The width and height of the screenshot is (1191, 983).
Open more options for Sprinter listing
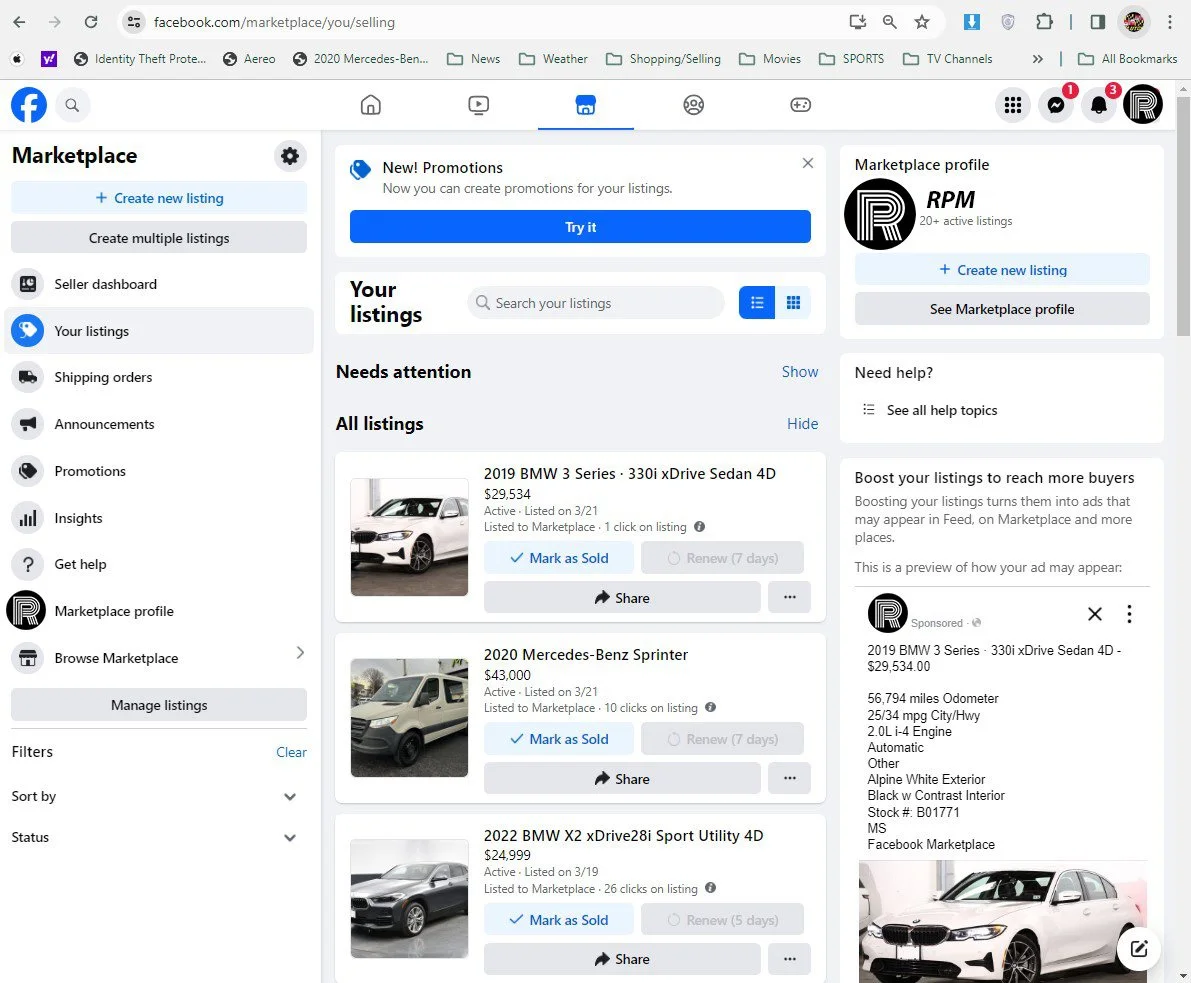[x=790, y=779]
